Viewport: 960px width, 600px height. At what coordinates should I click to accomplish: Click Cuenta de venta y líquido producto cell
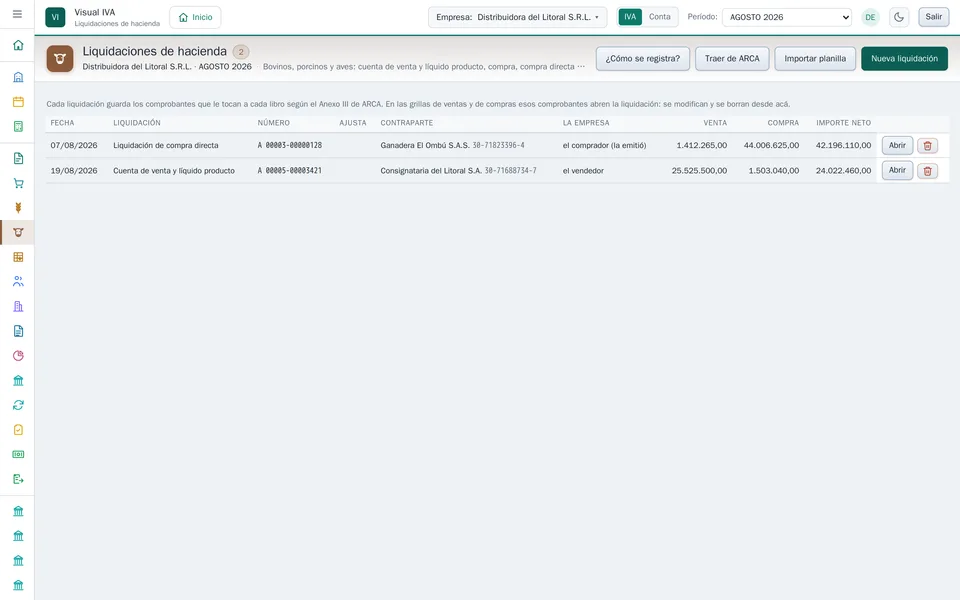coord(174,171)
